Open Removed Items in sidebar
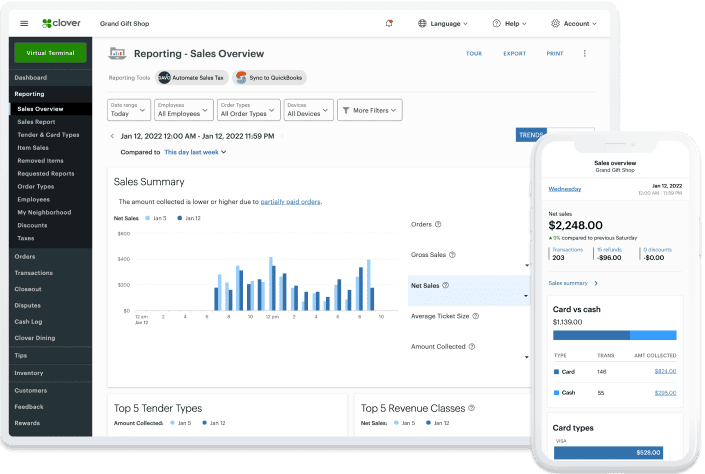The image size is (705, 474). [x=50, y=161]
